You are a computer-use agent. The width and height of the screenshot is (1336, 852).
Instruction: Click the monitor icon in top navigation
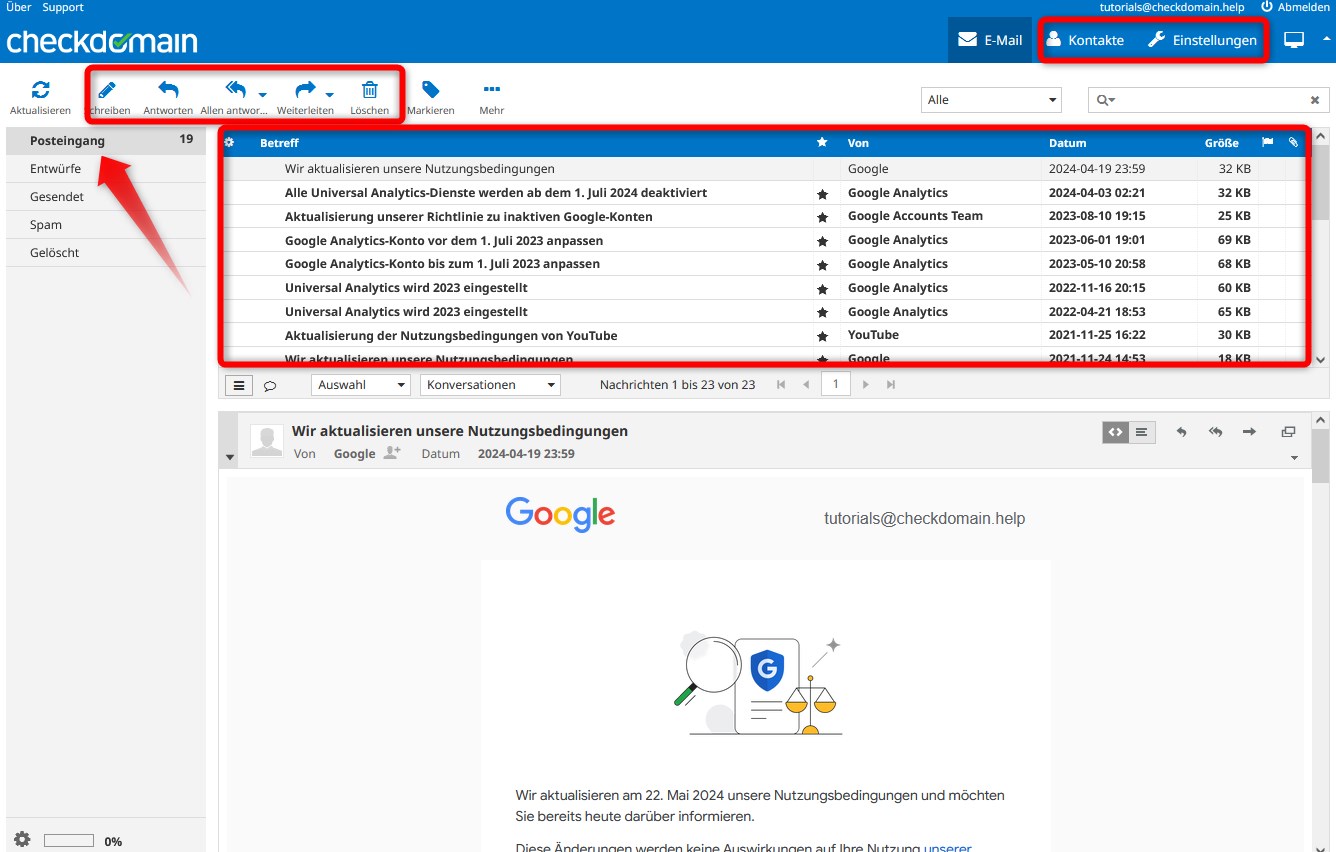coord(1295,40)
